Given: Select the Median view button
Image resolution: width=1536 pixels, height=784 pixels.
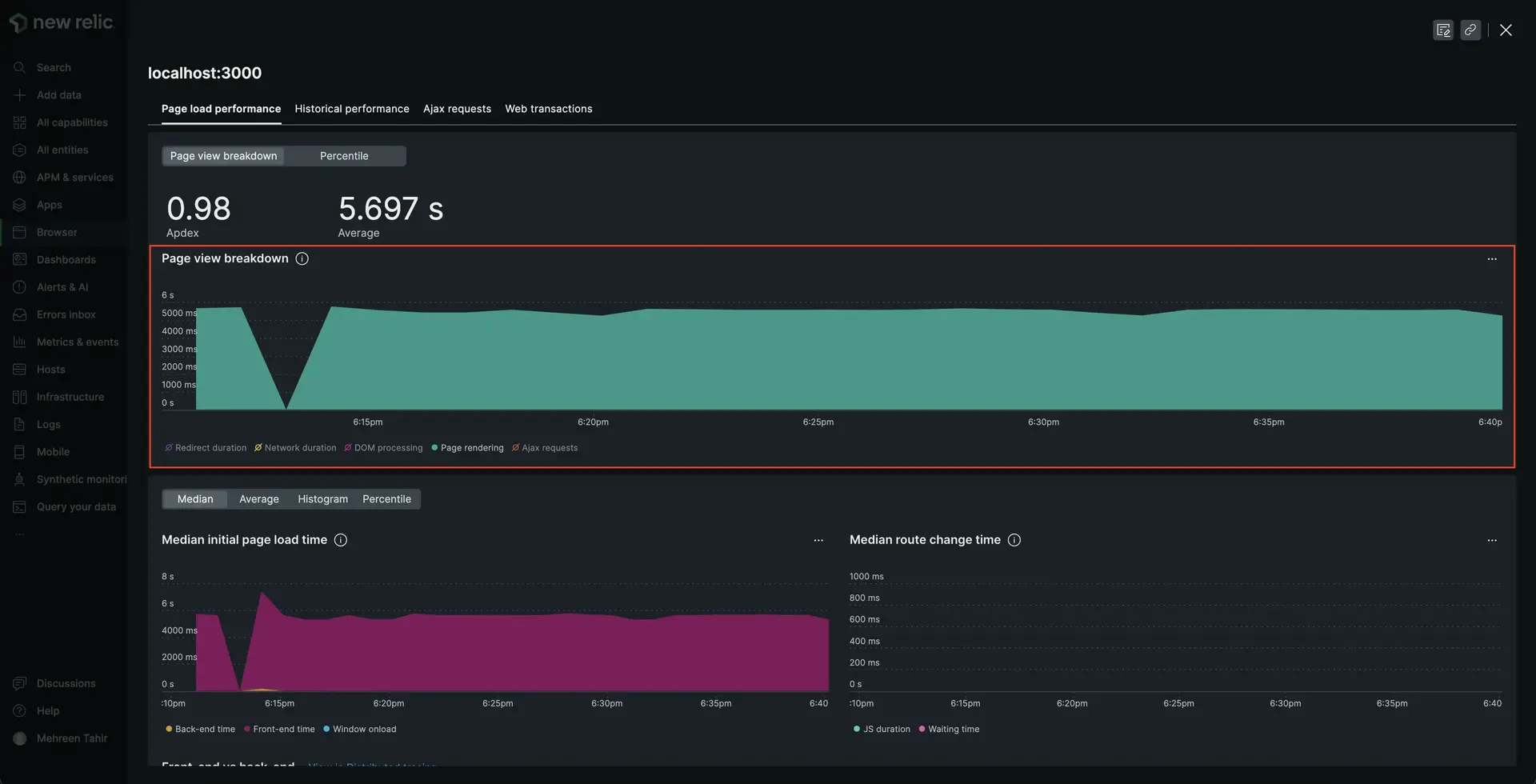Looking at the screenshot, I should 195,499.
